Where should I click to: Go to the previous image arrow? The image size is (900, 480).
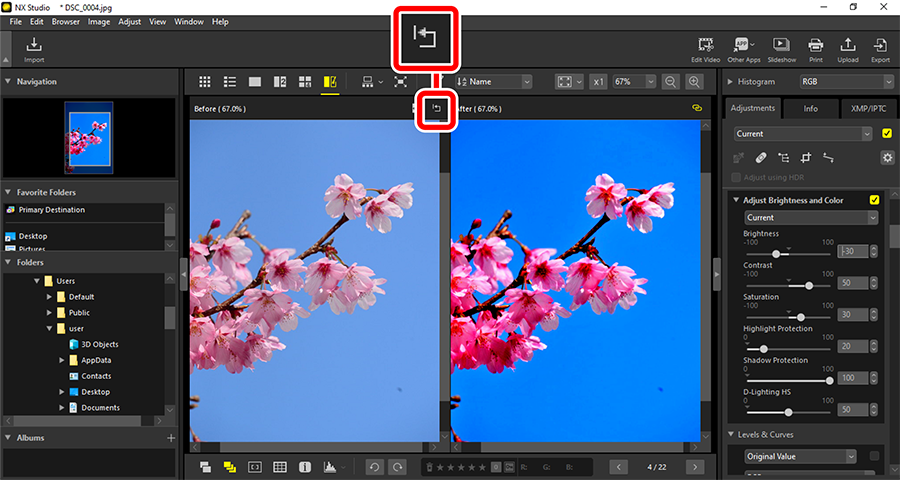pyautogui.click(x=618, y=467)
